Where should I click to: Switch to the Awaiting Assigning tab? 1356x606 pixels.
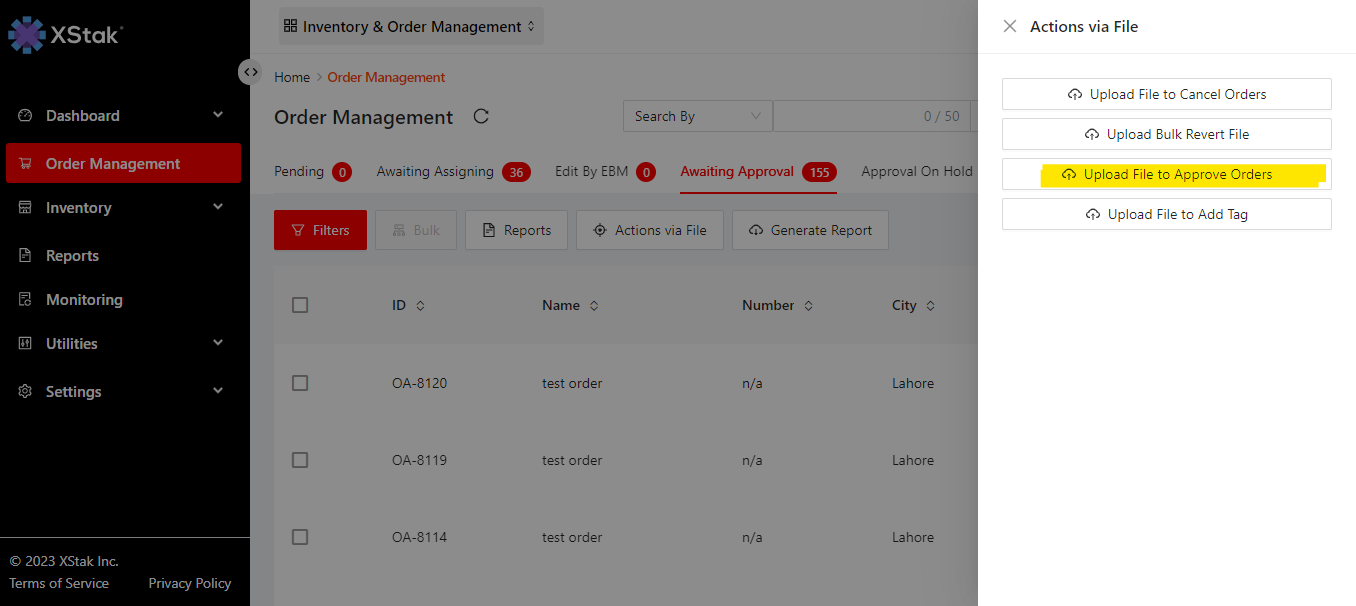[x=435, y=172]
